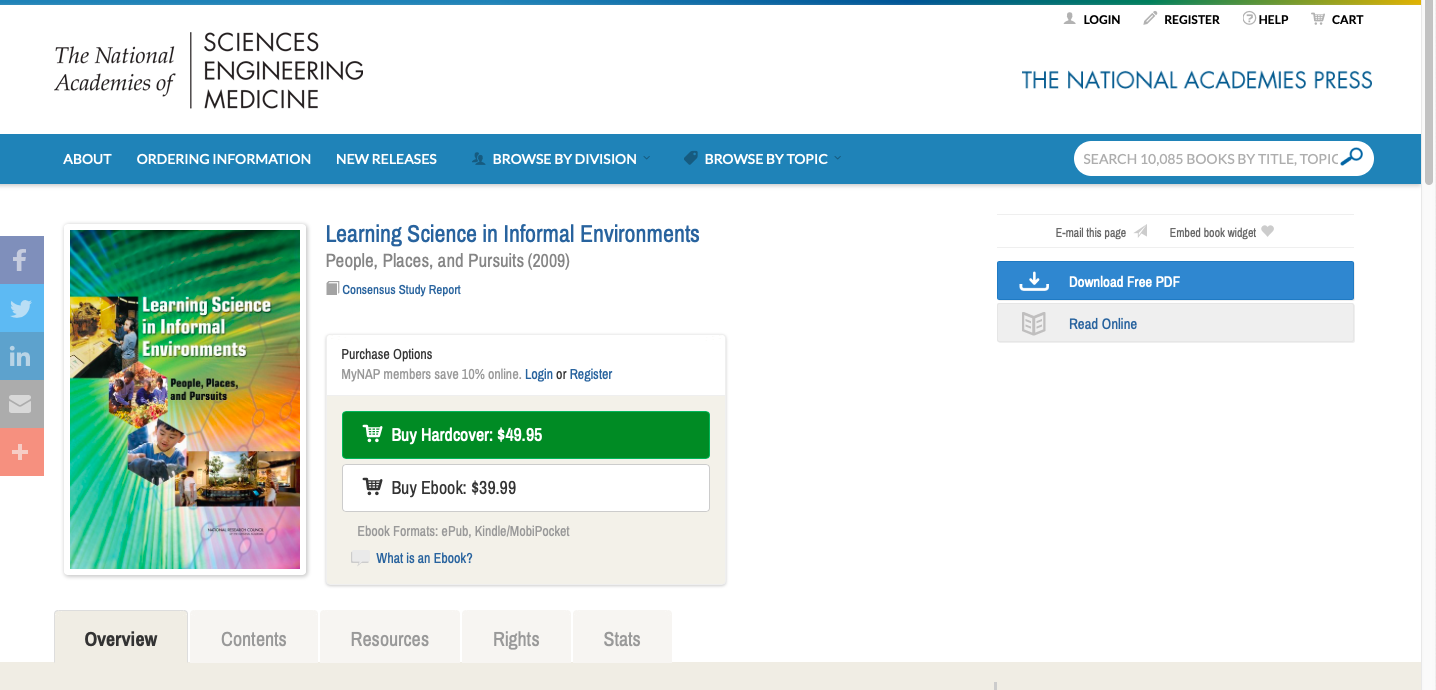Click the Login link in Purchase Options
The height and width of the screenshot is (690, 1436).
[x=539, y=374]
